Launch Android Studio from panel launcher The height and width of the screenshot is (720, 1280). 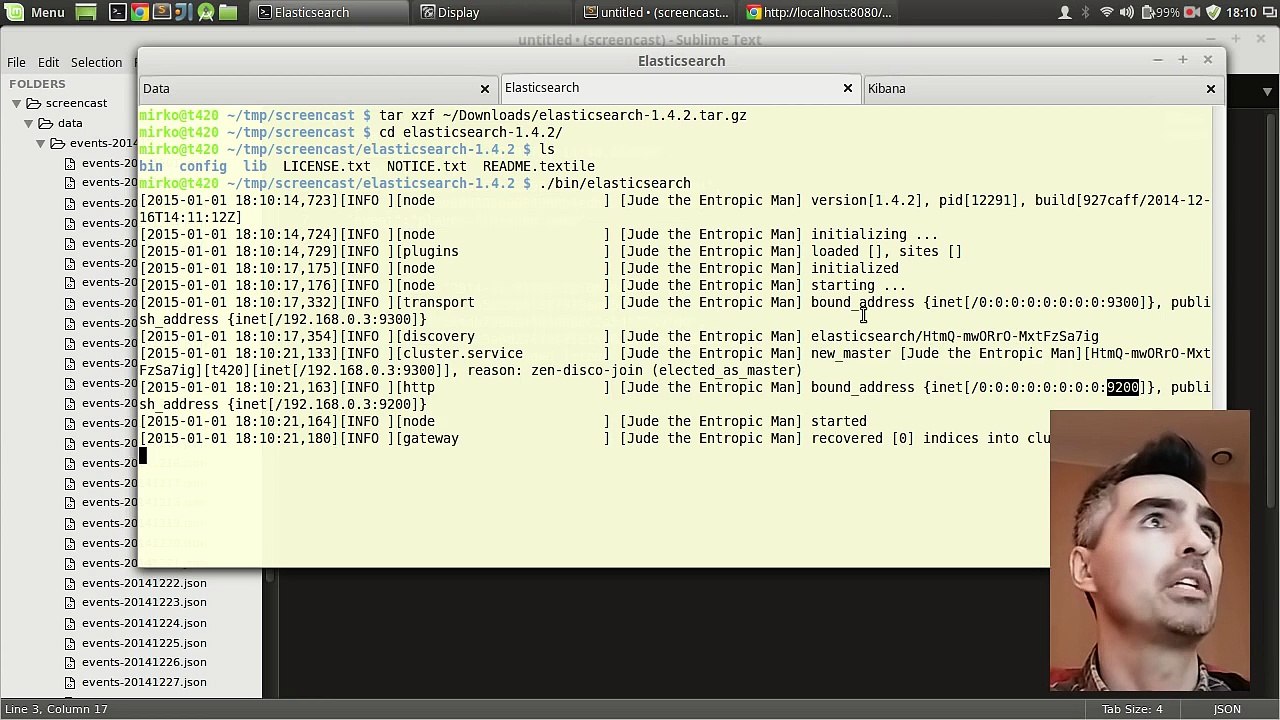206,12
